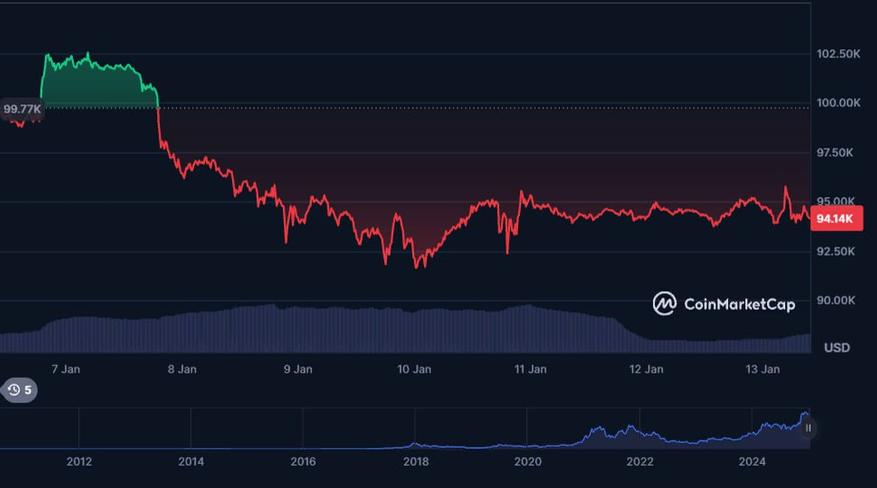Click 2024 on the overview timeline
The image size is (877, 488).
coord(752,462)
